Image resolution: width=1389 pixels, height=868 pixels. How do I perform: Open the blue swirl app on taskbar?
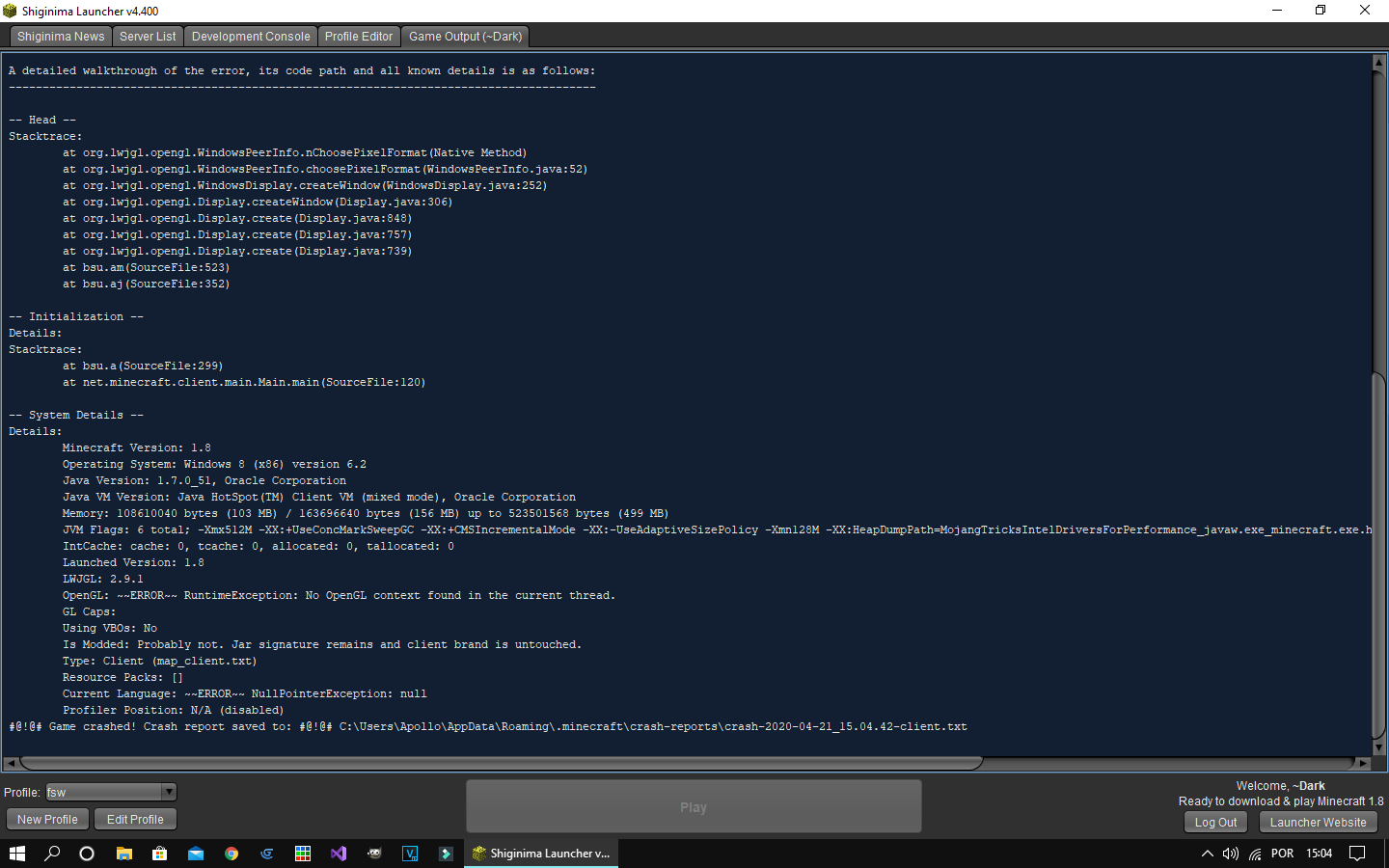pyautogui.click(x=267, y=854)
